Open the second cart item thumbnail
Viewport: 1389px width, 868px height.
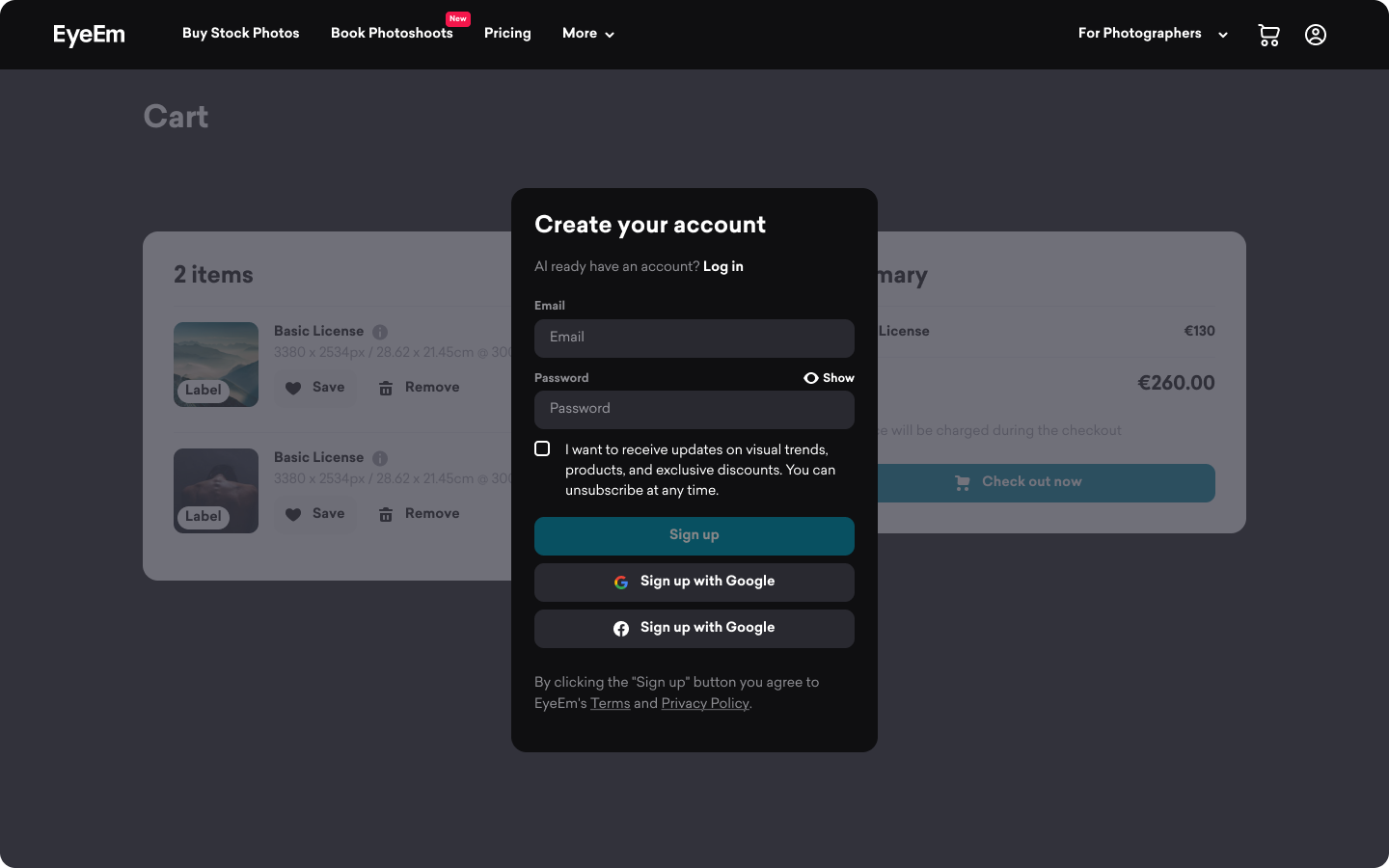pyautogui.click(x=216, y=491)
